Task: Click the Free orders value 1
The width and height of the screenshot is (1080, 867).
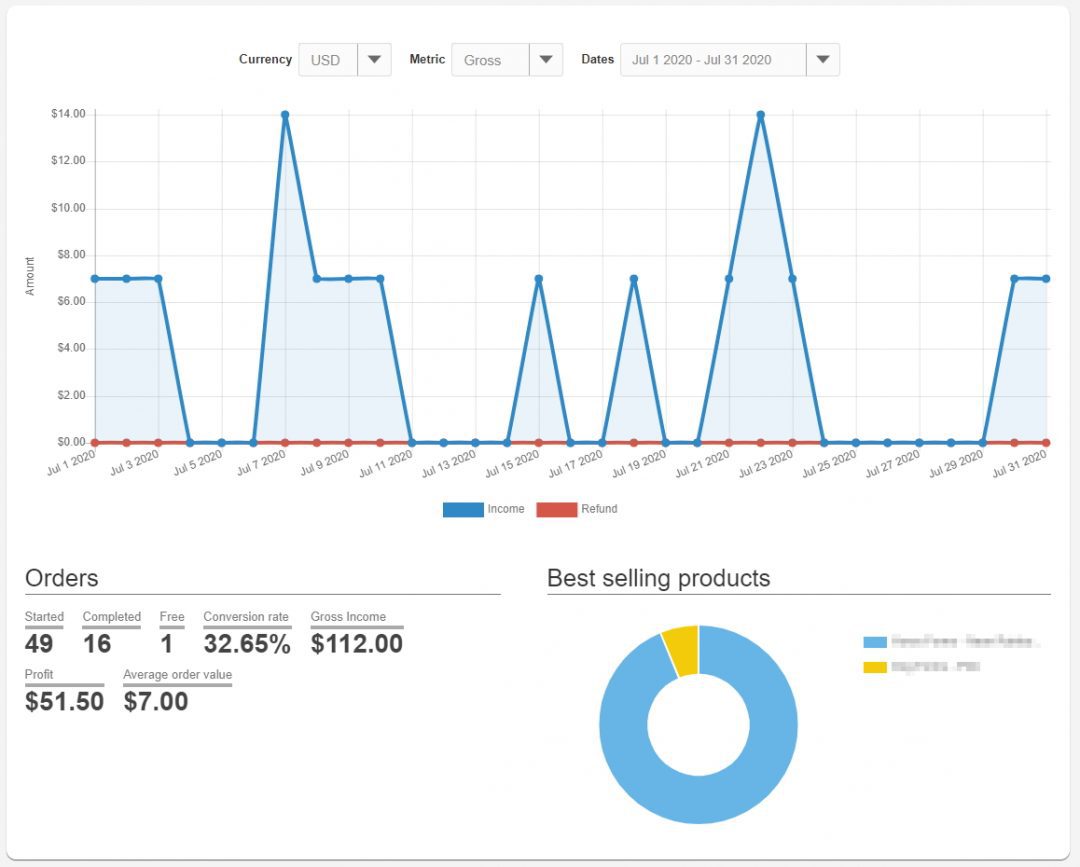Action: [166, 644]
